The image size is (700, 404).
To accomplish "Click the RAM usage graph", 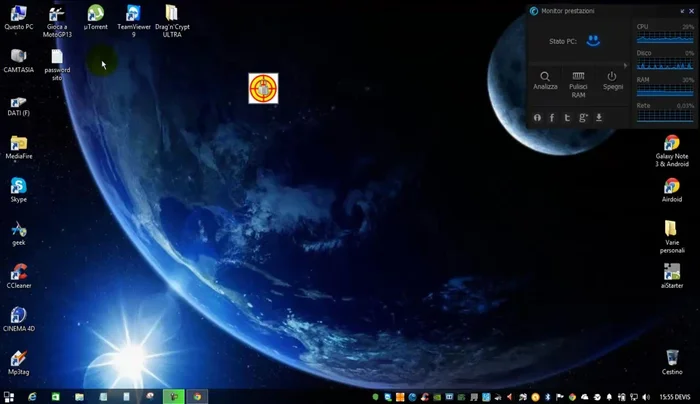I will coord(665,90).
